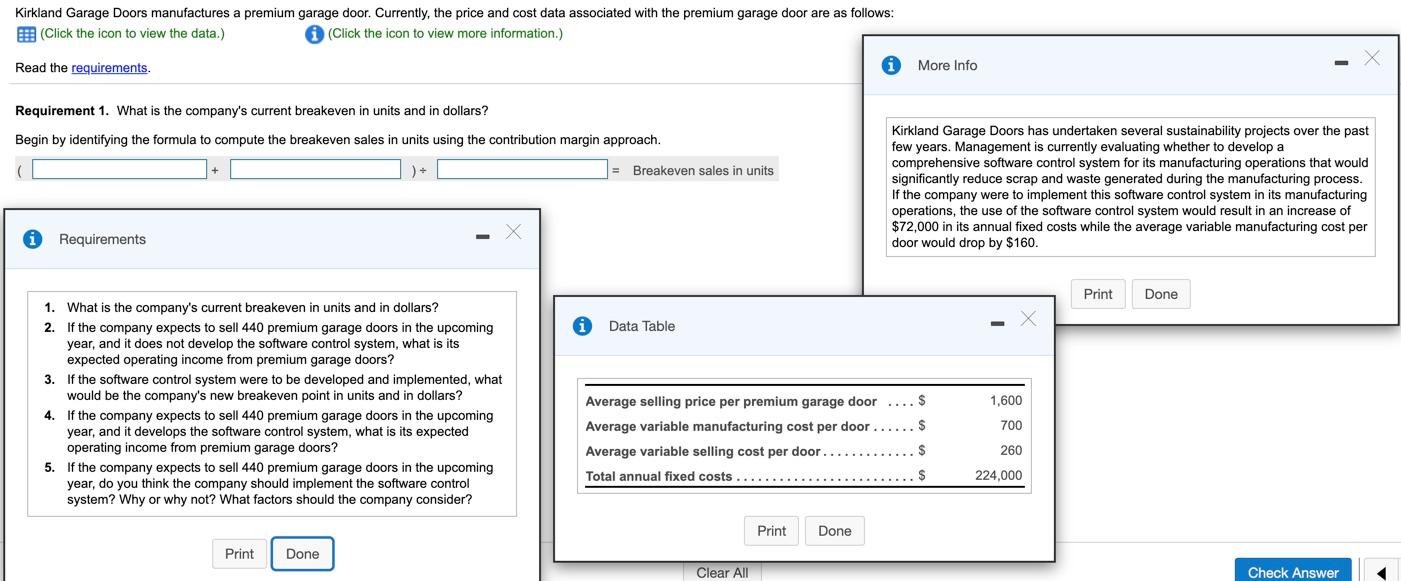Image resolution: width=1401 pixels, height=581 pixels.
Task: Click 'Total annual fixed costs' label
Action: [659, 477]
